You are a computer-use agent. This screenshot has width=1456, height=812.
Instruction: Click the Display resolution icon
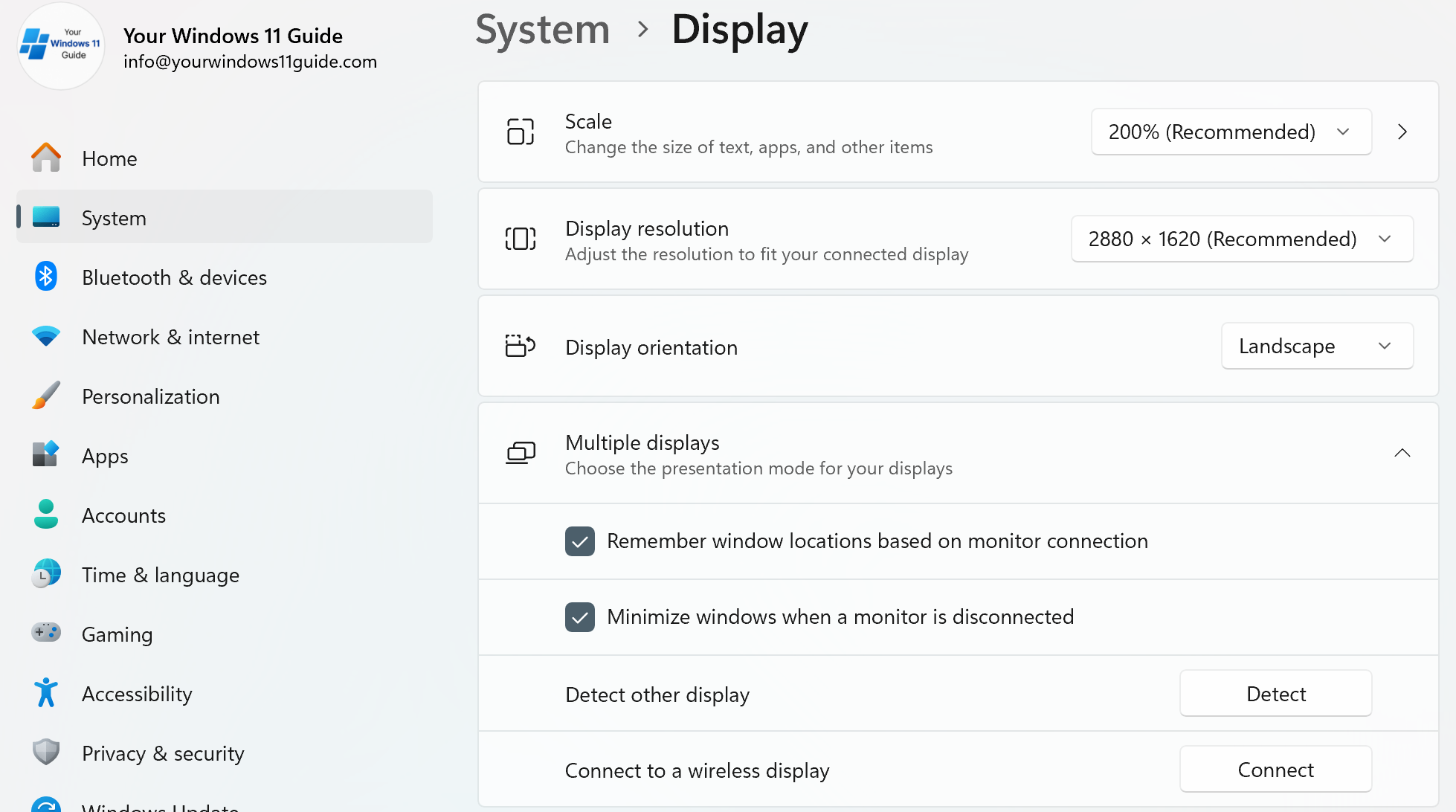click(521, 239)
